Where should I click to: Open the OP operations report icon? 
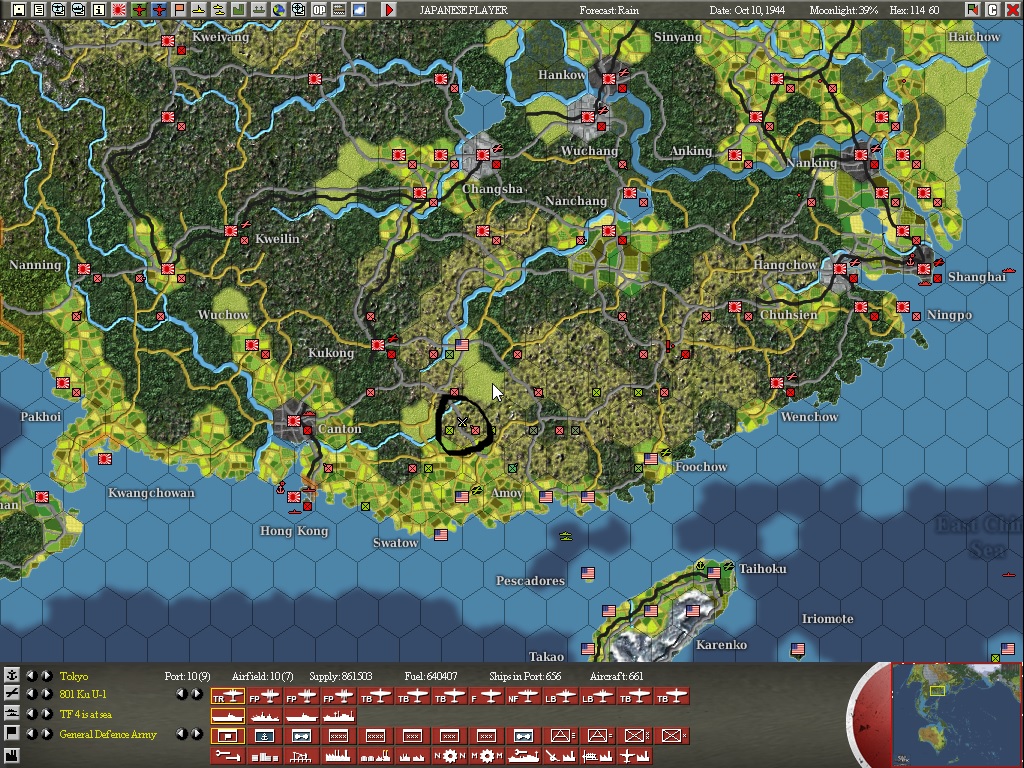319,10
